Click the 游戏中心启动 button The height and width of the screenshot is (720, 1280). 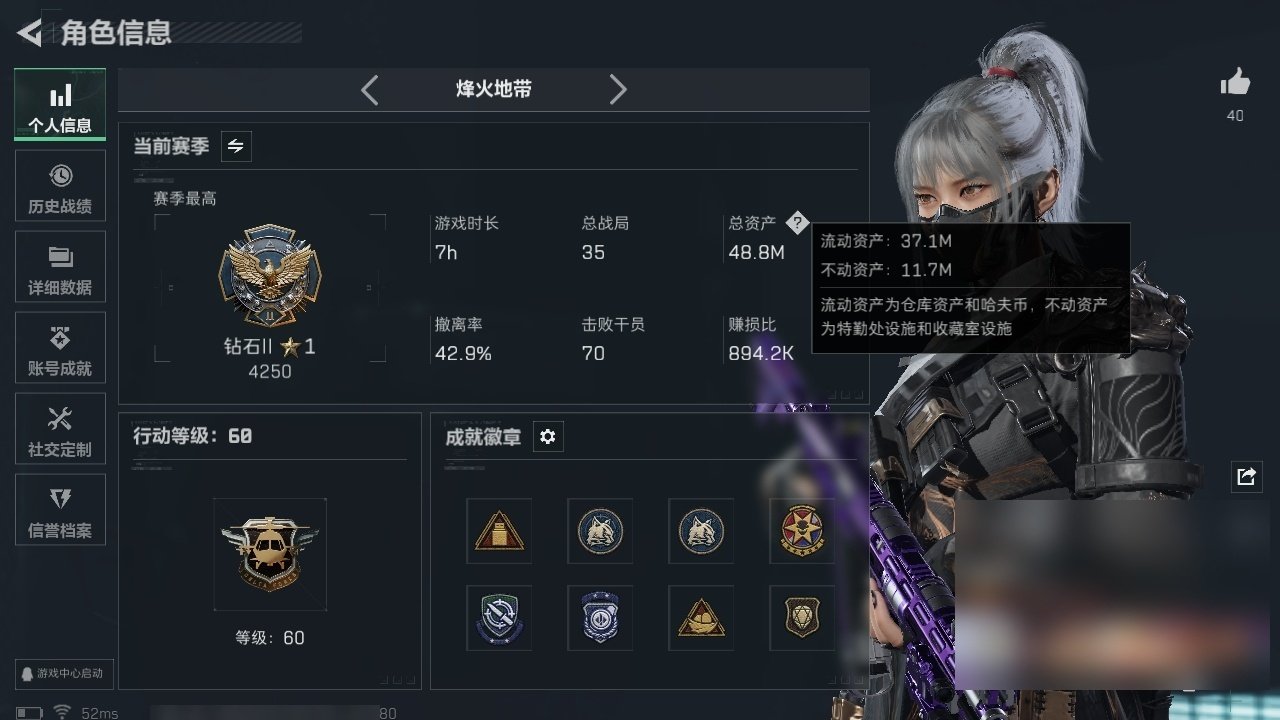(x=64, y=673)
